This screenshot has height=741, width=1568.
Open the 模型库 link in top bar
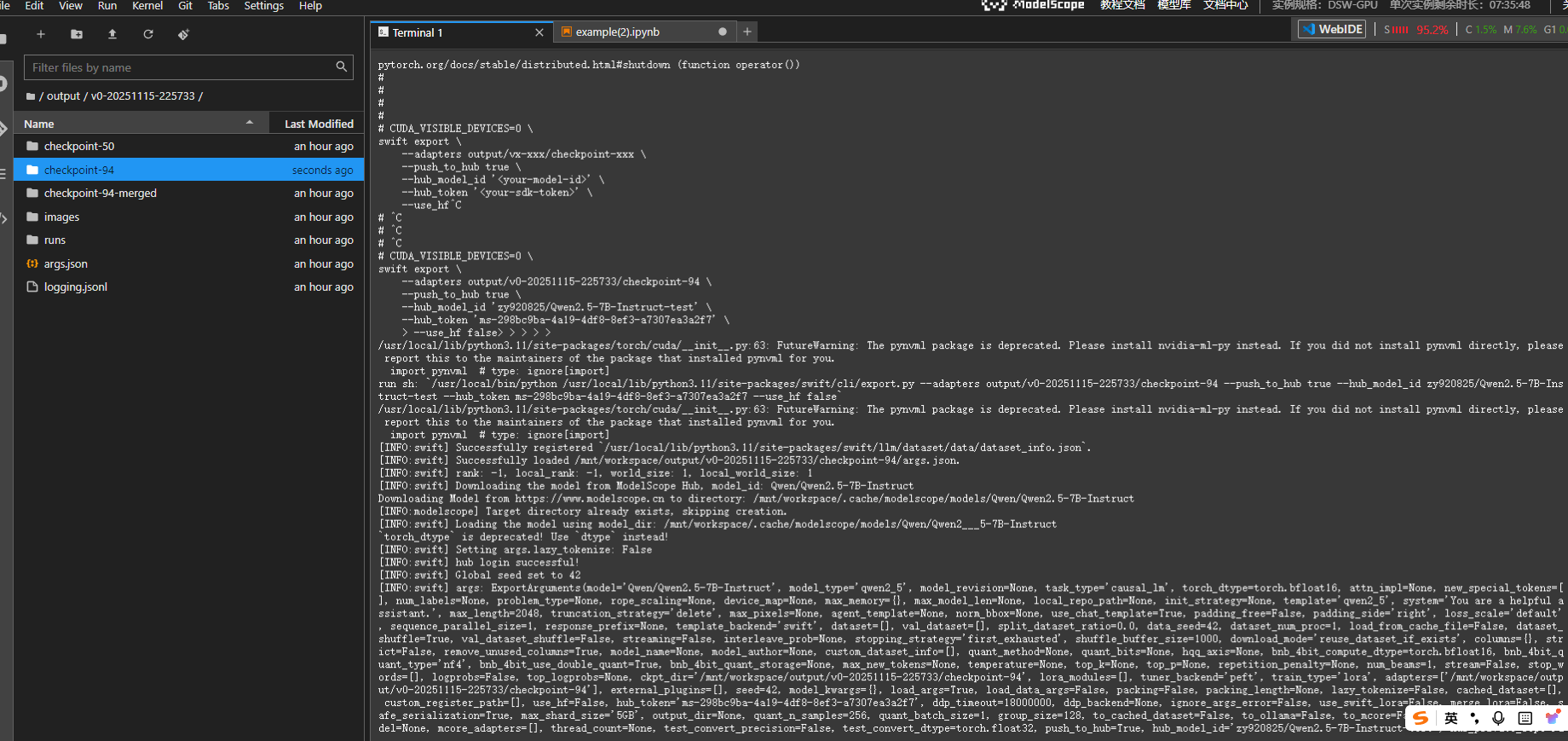click(x=1174, y=5)
